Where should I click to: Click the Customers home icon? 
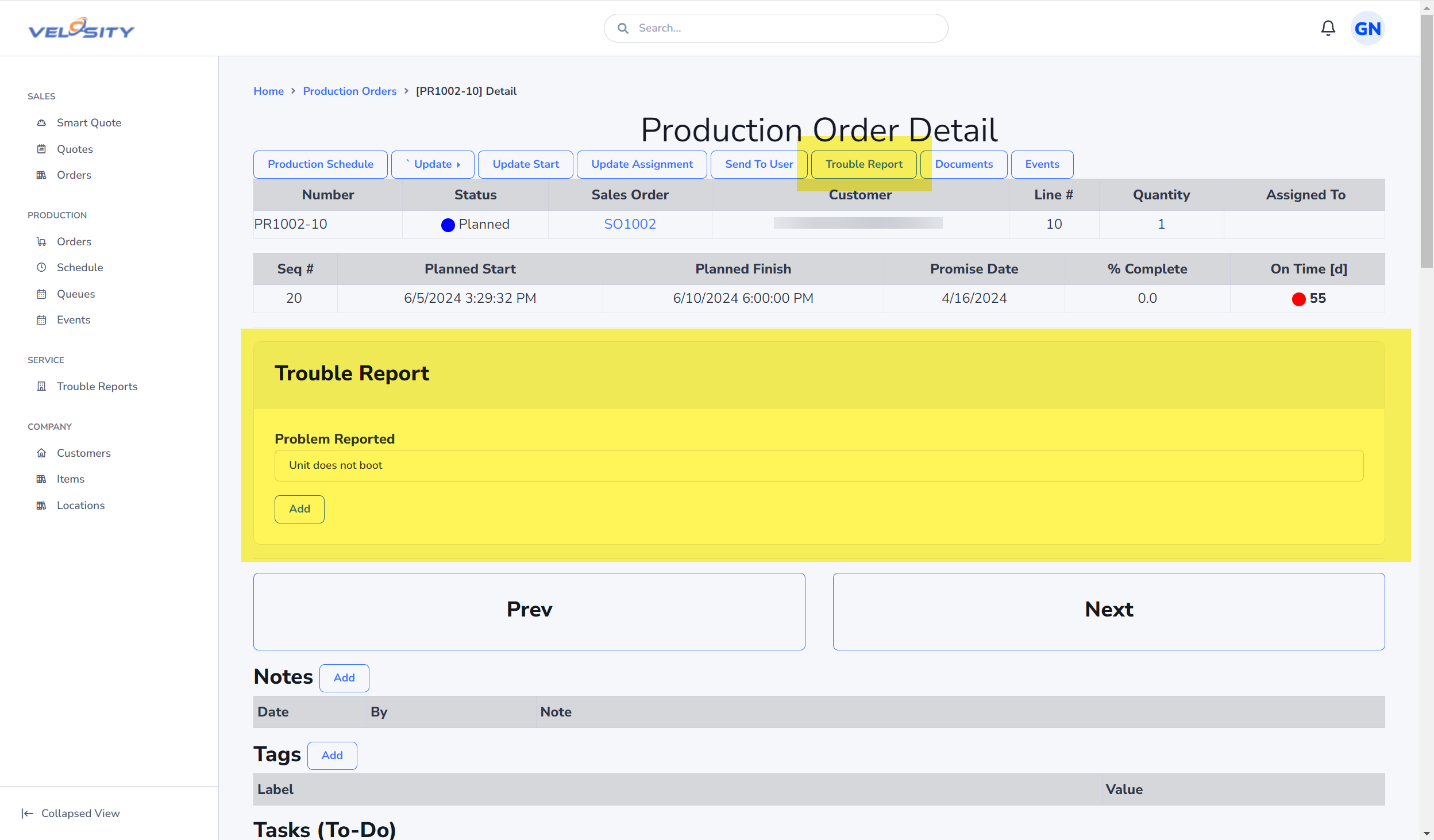41,453
